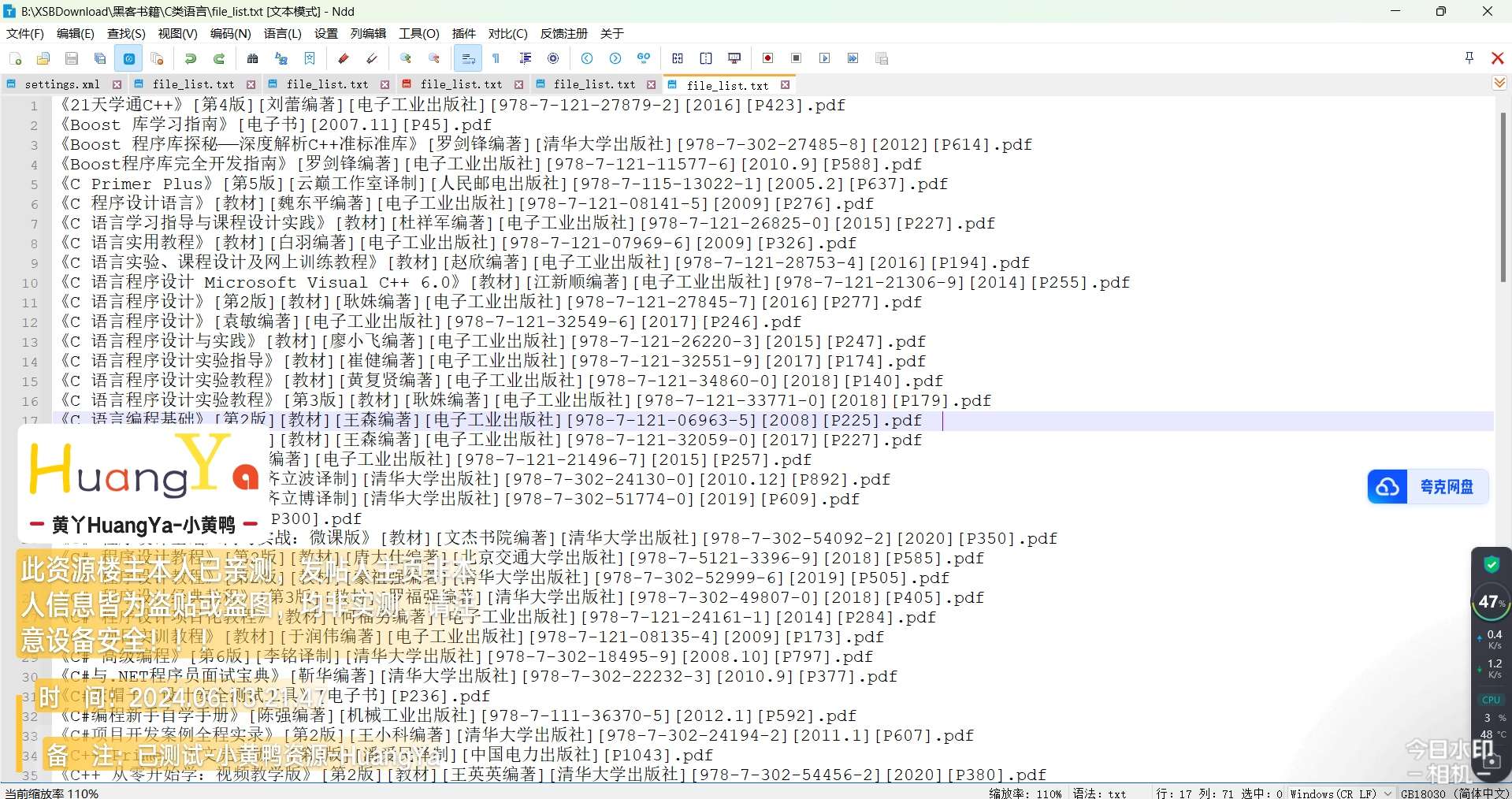Click line number 10 in the gutter

coord(30,283)
